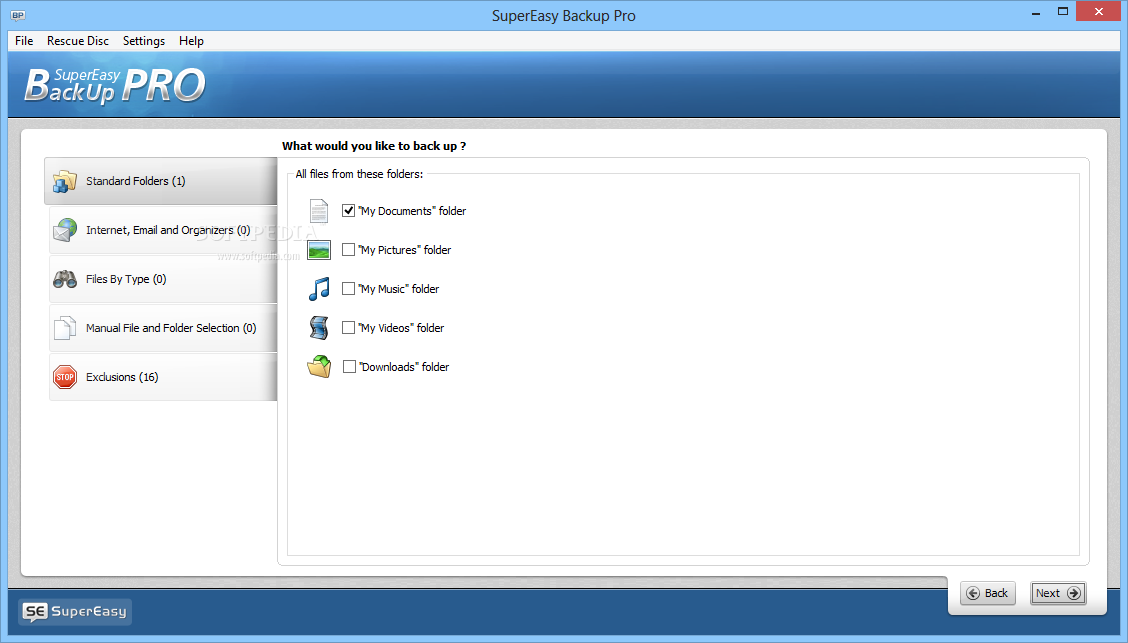1128x643 pixels.
Task: Click "All files from these folders:" group label
Action: click(x=359, y=174)
